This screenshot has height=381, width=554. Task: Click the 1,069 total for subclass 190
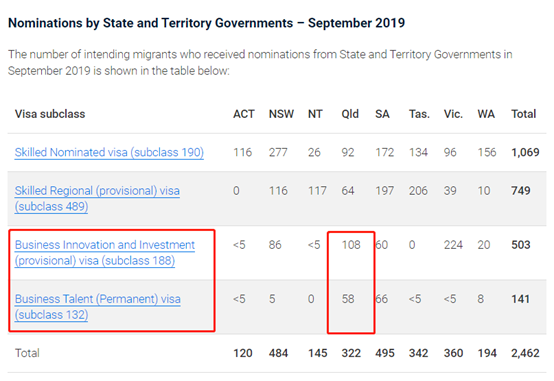click(525, 152)
